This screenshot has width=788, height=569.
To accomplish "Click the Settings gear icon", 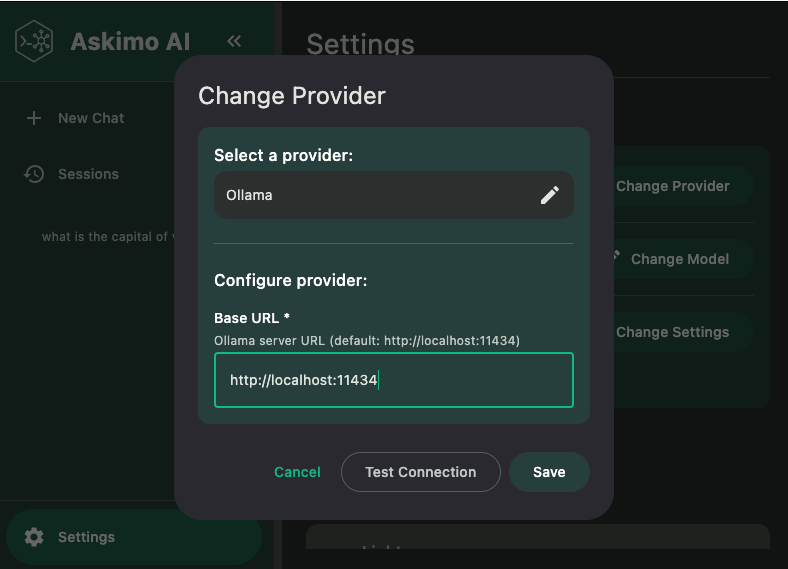I will [x=34, y=537].
